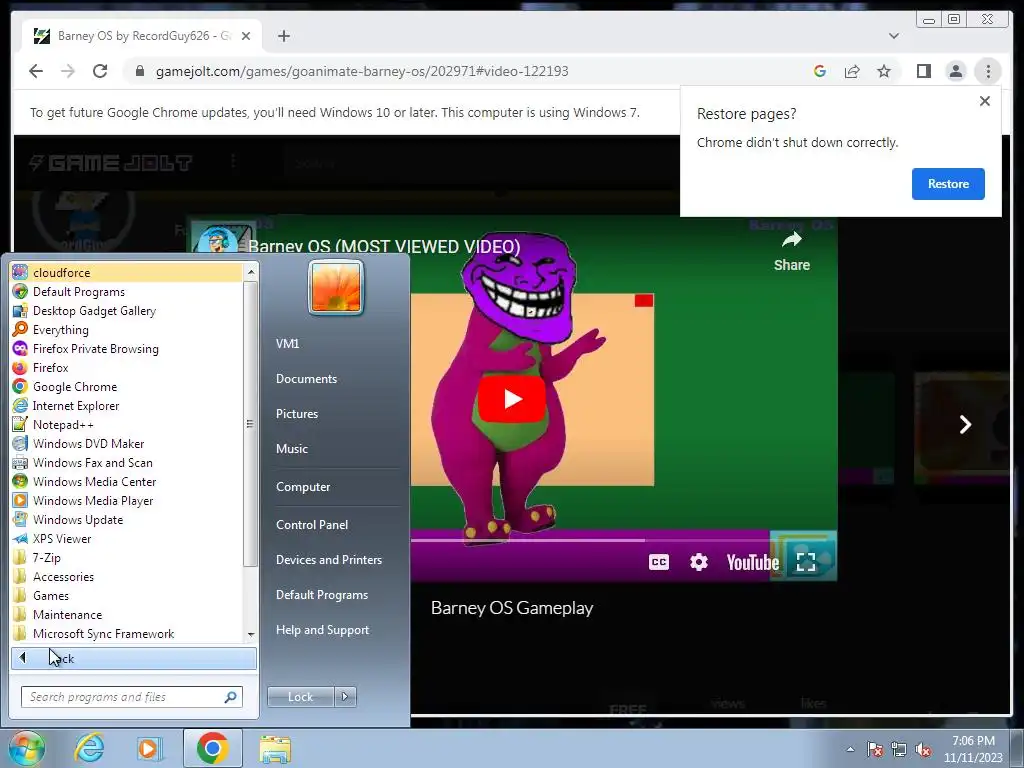Launch Firefox from the Start menu
Screen dimensions: 1024x768
[126, 367]
